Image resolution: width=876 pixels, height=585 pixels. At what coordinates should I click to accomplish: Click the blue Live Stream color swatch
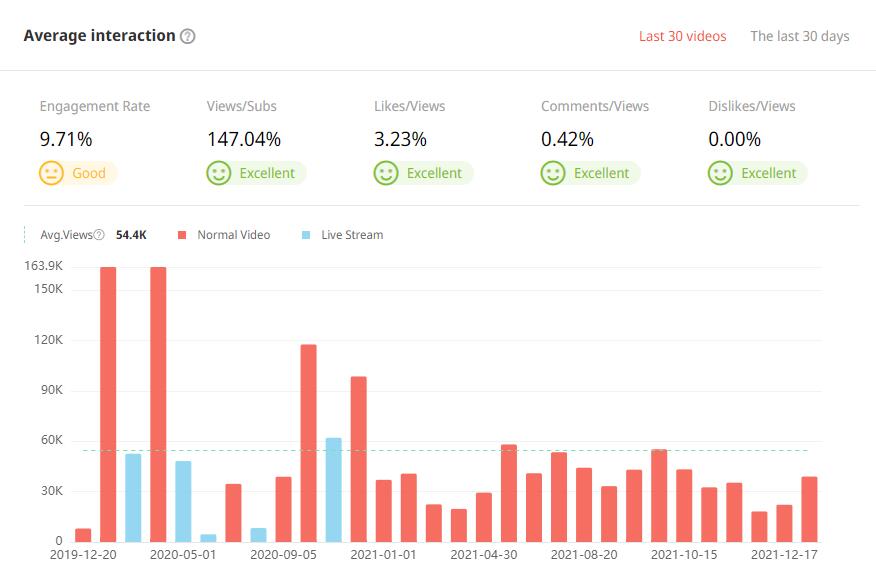click(306, 235)
